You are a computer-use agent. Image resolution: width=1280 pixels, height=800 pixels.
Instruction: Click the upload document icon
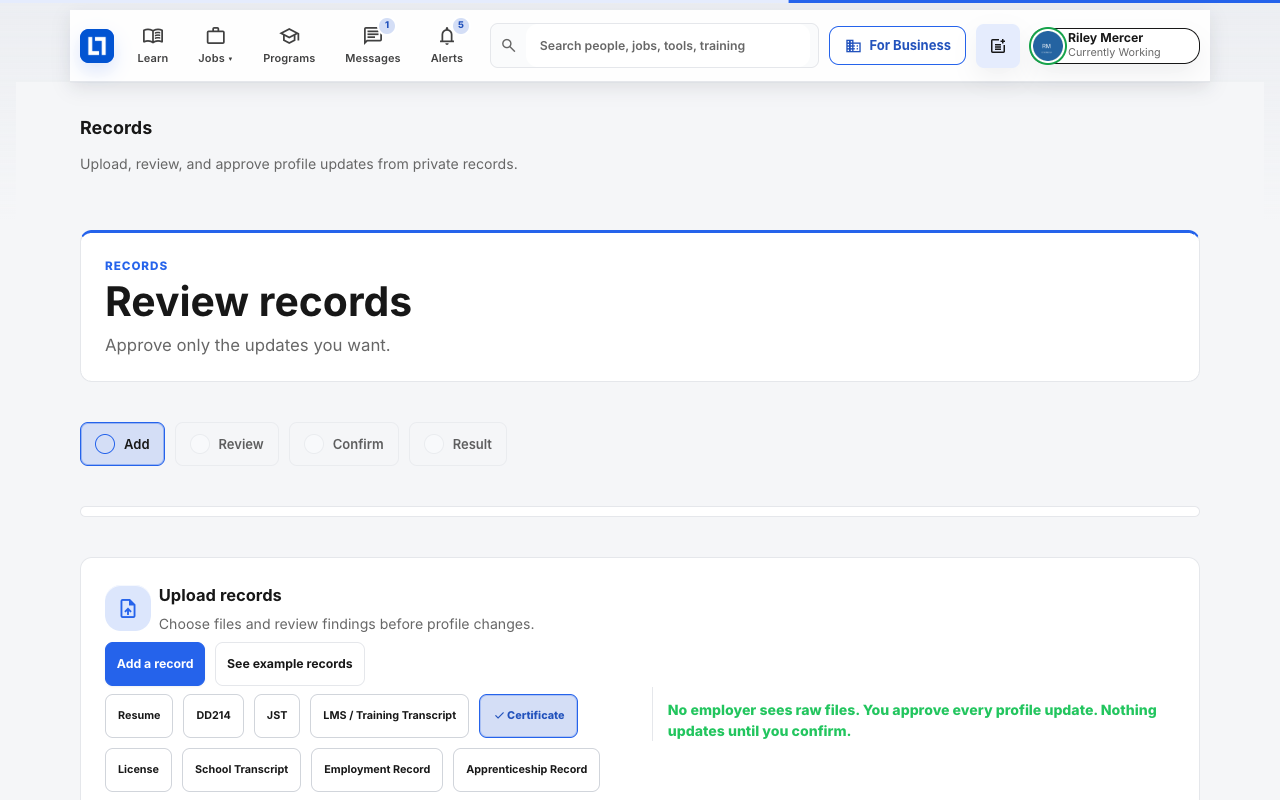pyautogui.click(x=128, y=608)
